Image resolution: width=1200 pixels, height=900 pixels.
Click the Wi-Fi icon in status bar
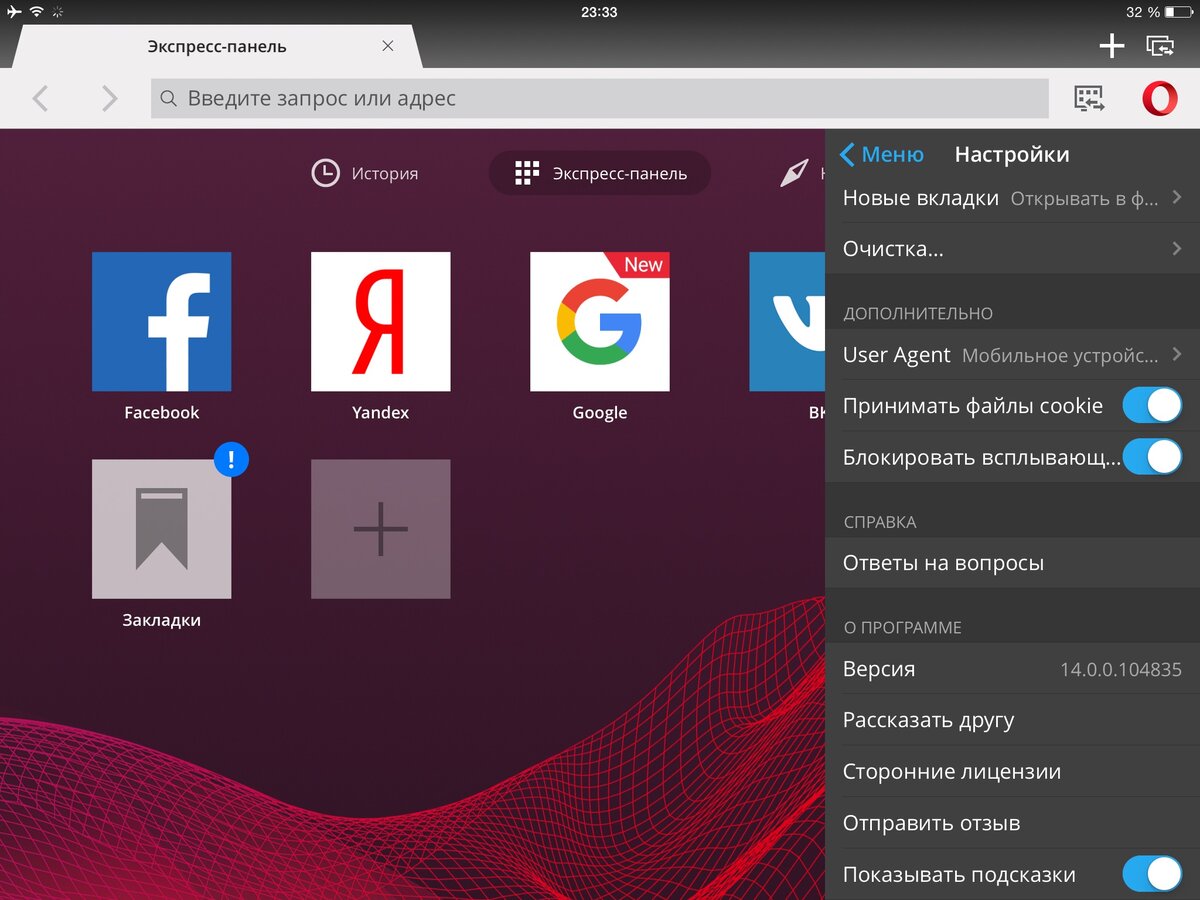[x=37, y=12]
